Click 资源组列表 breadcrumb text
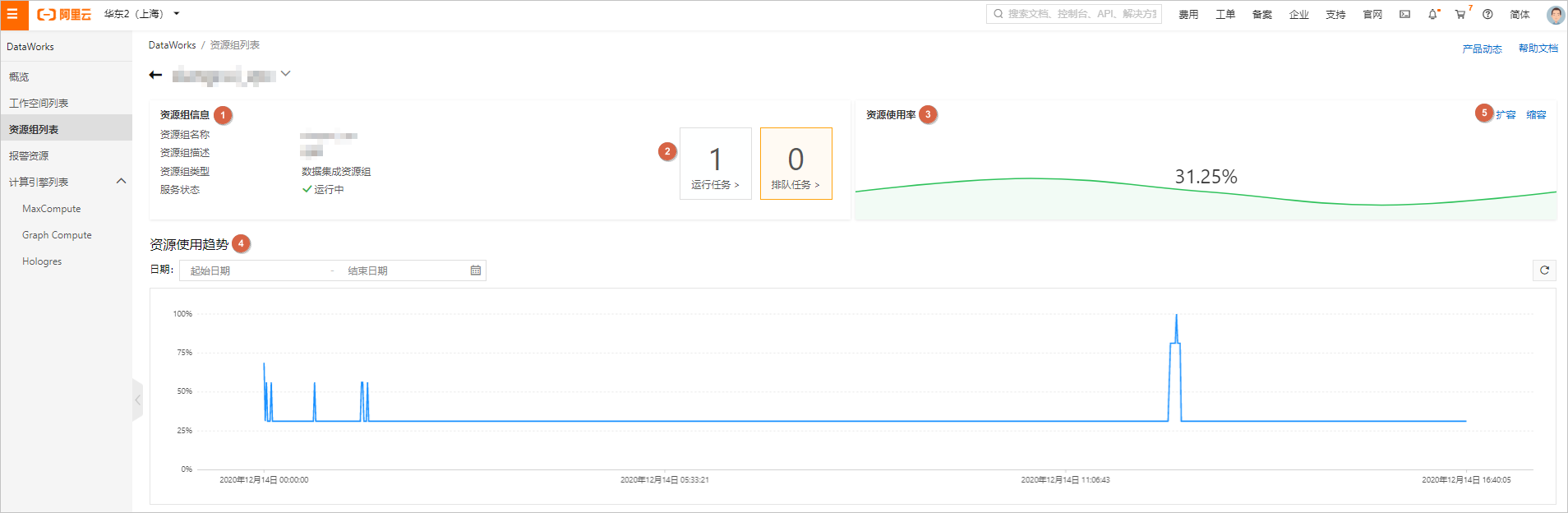Viewport: 1568px width, 513px height. (x=234, y=45)
